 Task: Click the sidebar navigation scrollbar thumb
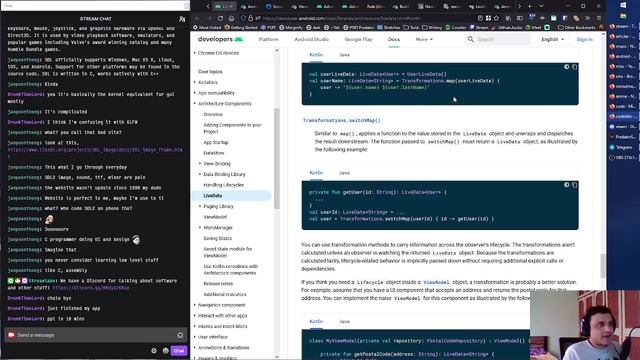[277, 158]
